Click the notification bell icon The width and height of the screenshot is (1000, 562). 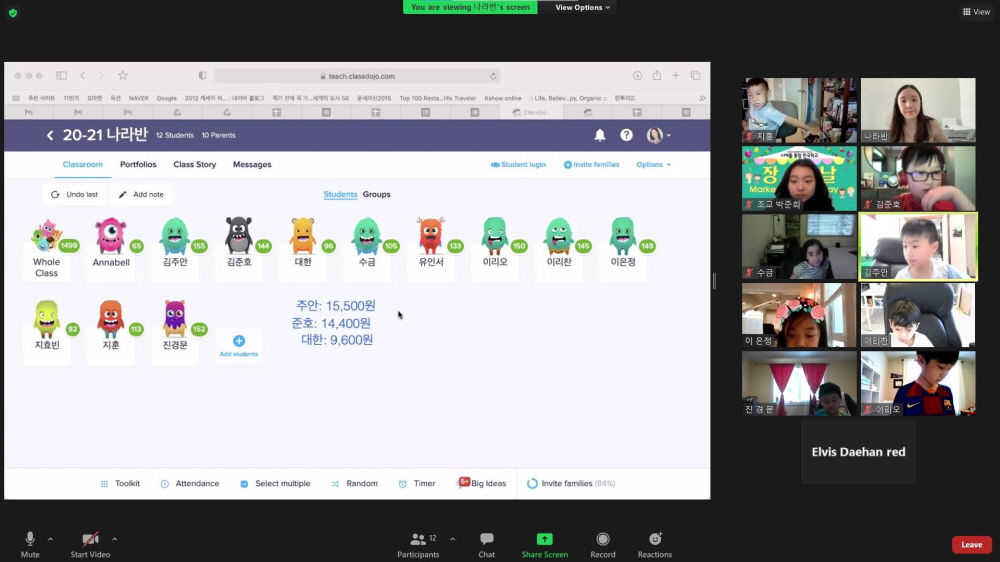(x=600, y=135)
